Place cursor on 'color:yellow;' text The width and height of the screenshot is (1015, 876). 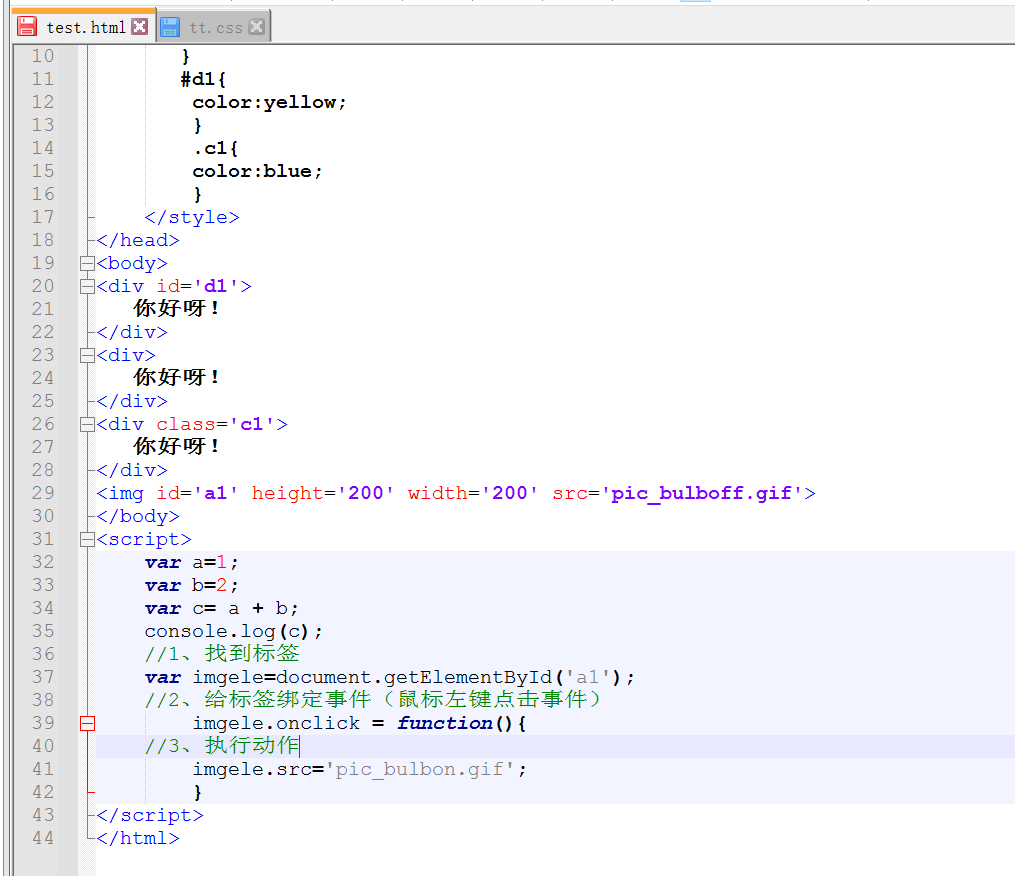click(269, 102)
